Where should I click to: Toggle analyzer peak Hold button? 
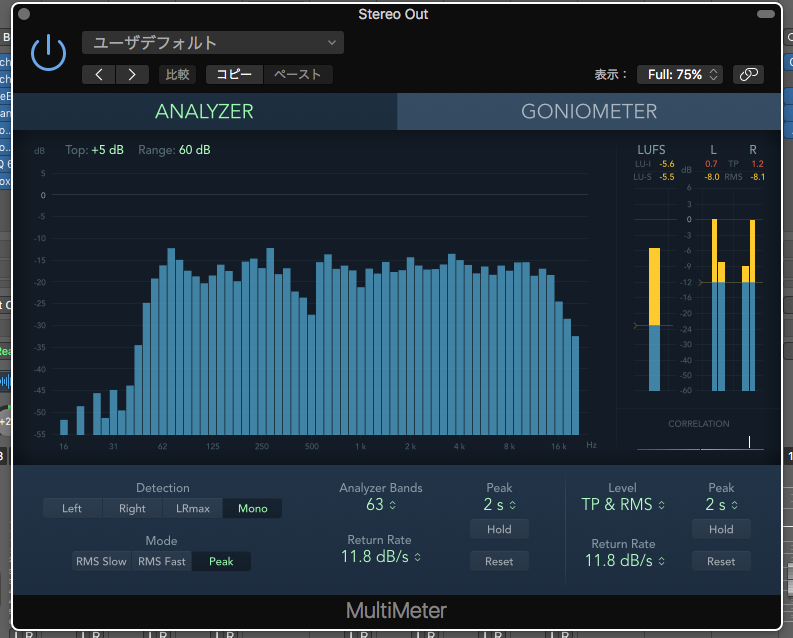click(499, 529)
